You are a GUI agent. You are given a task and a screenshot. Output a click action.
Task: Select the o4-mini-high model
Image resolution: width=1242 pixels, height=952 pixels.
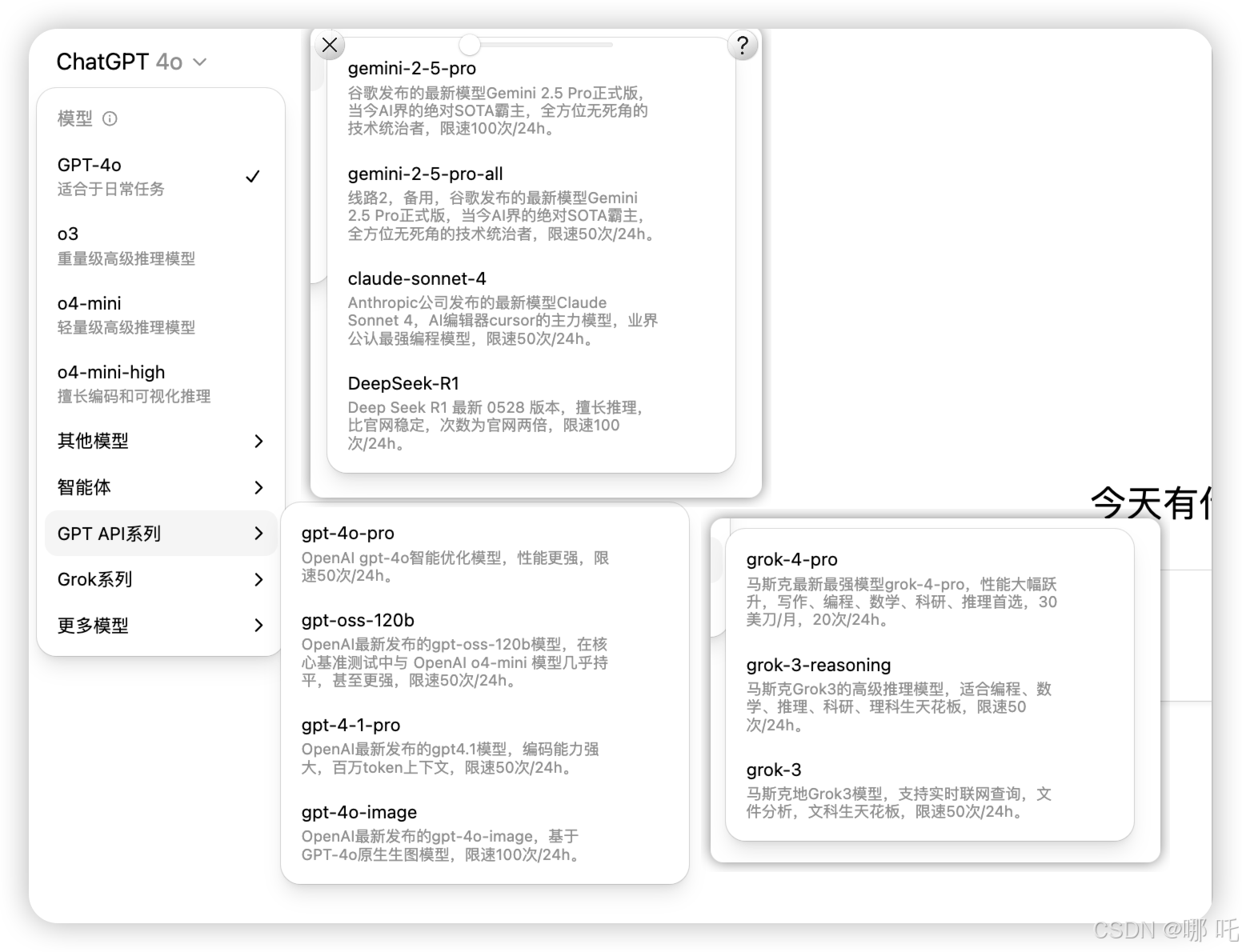pos(110,371)
